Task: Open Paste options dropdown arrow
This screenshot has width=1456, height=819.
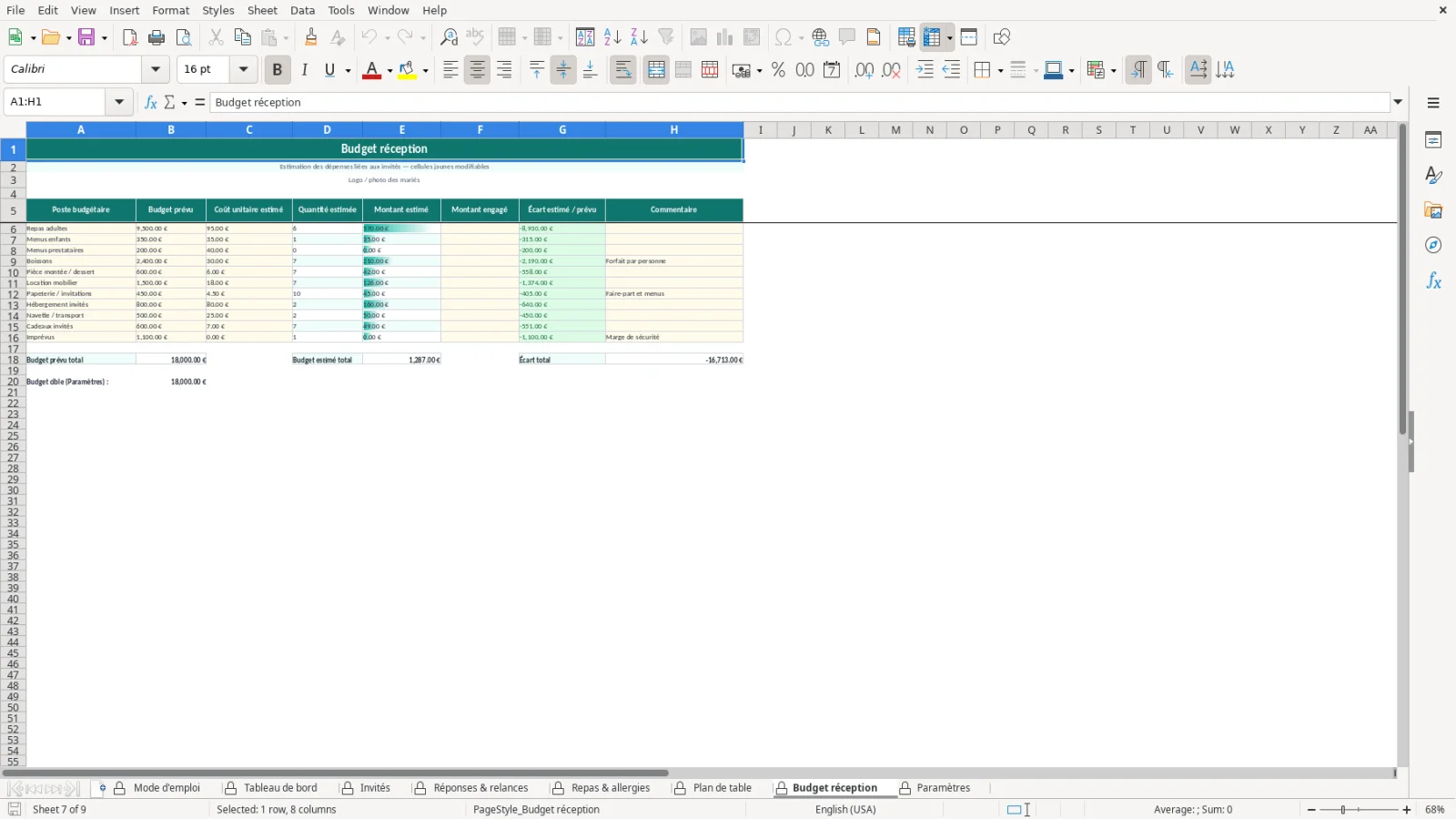Action: 286,37
